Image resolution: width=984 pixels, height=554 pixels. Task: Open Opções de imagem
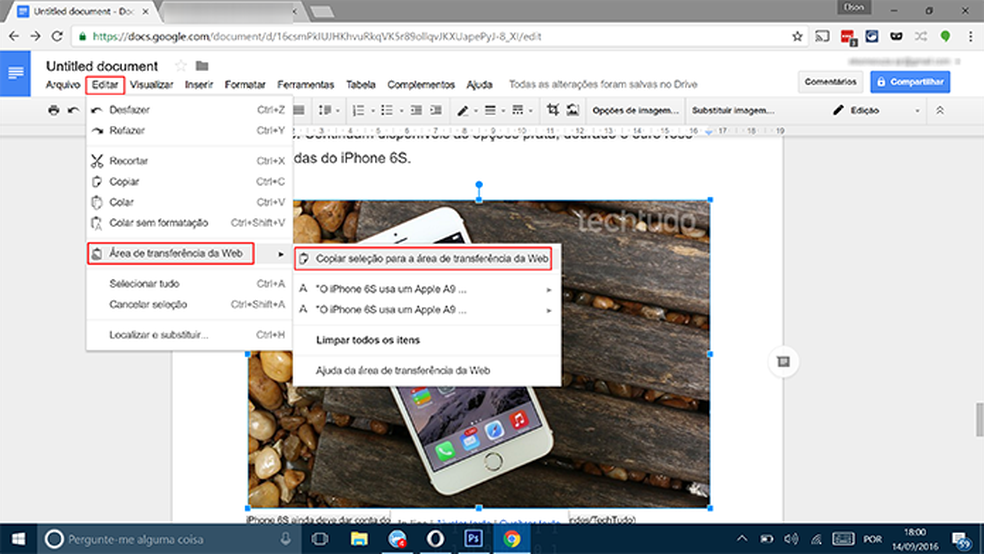click(636, 110)
